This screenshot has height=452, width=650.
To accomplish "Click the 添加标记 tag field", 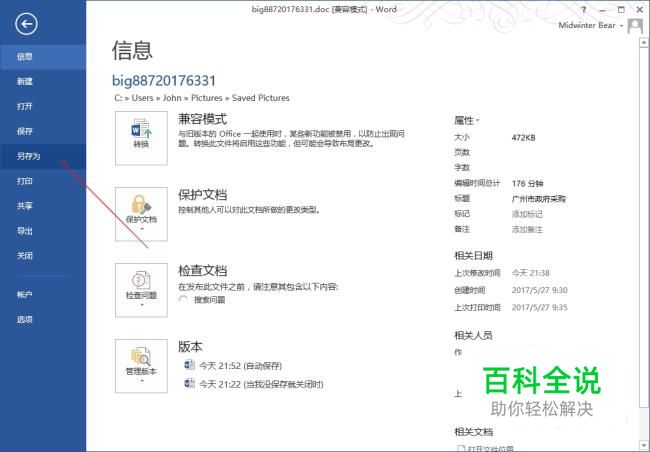I will point(527,214).
